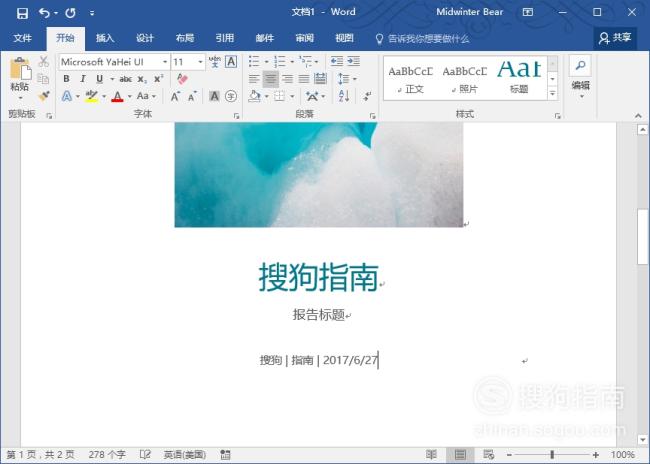Screen dimensions: 650x464
Task: Open the Microsoft YaHei UI font name dropdown
Action: click(x=165, y=62)
